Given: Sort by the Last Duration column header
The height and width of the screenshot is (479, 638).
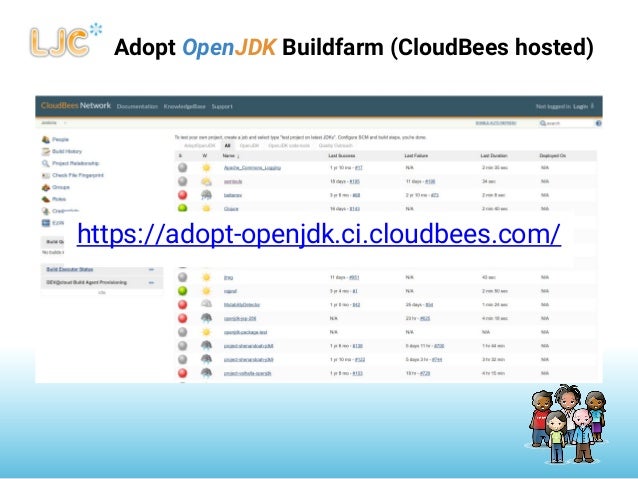Looking at the screenshot, I should (494, 156).
